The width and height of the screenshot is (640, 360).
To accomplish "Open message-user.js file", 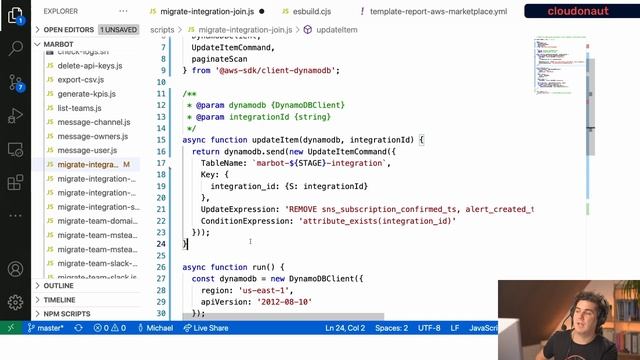I will pos(87,150).
